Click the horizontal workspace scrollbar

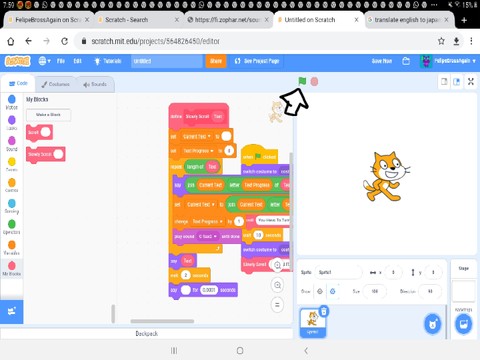click(x=162, y=321)
